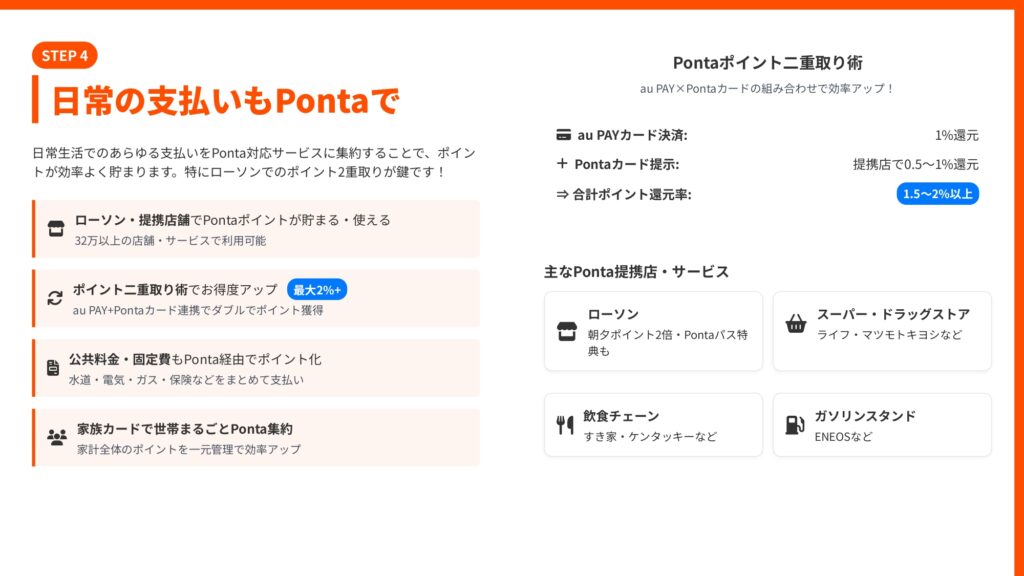Click the すき家・ケンタッキーなど subtitle text

click(x=650, y=437)
